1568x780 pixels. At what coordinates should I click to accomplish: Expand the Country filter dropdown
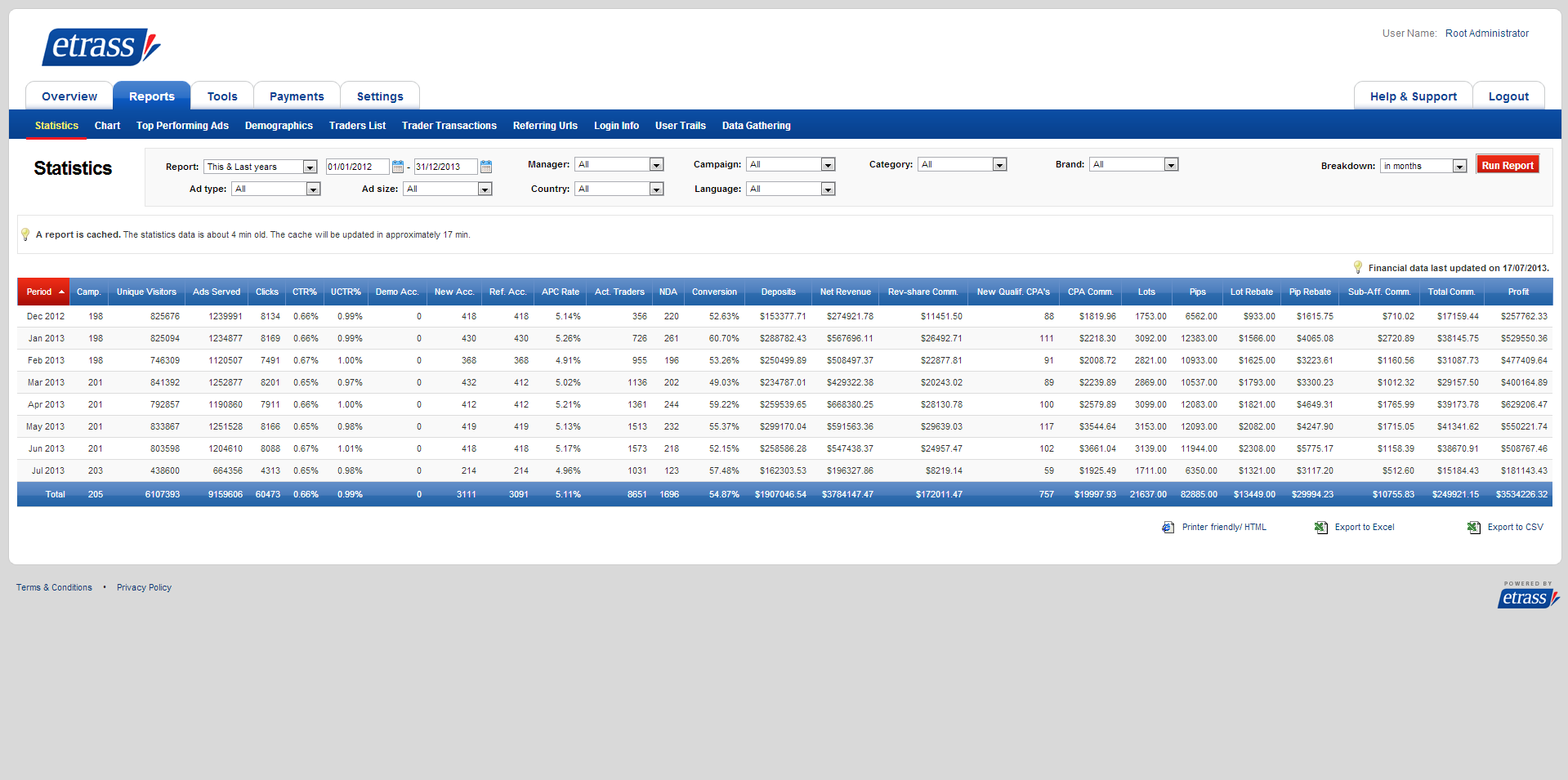point(656,189)
